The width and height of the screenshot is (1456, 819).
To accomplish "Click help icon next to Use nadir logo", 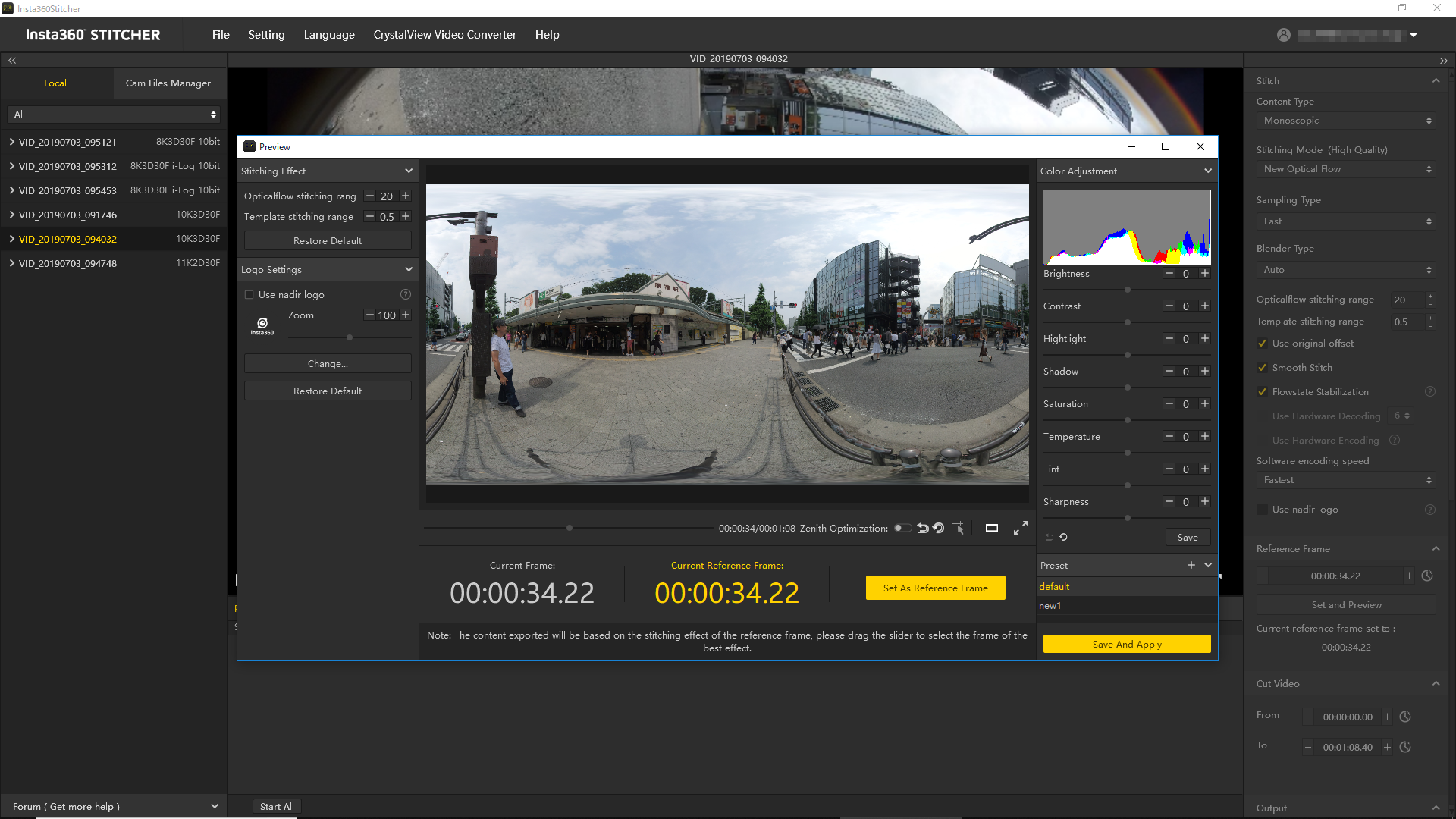I will pos(406,295).
